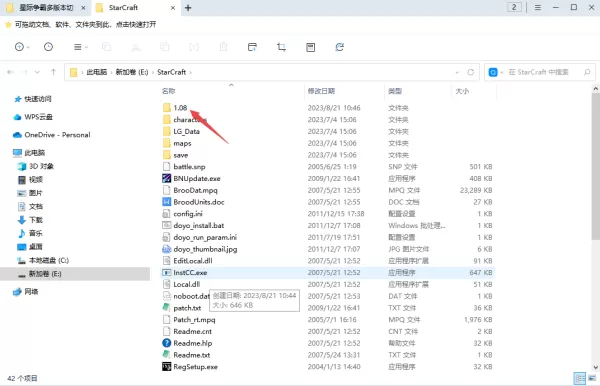Click the crop-shaped toolbar icon
Screen dimensions: 600x386
281,47
